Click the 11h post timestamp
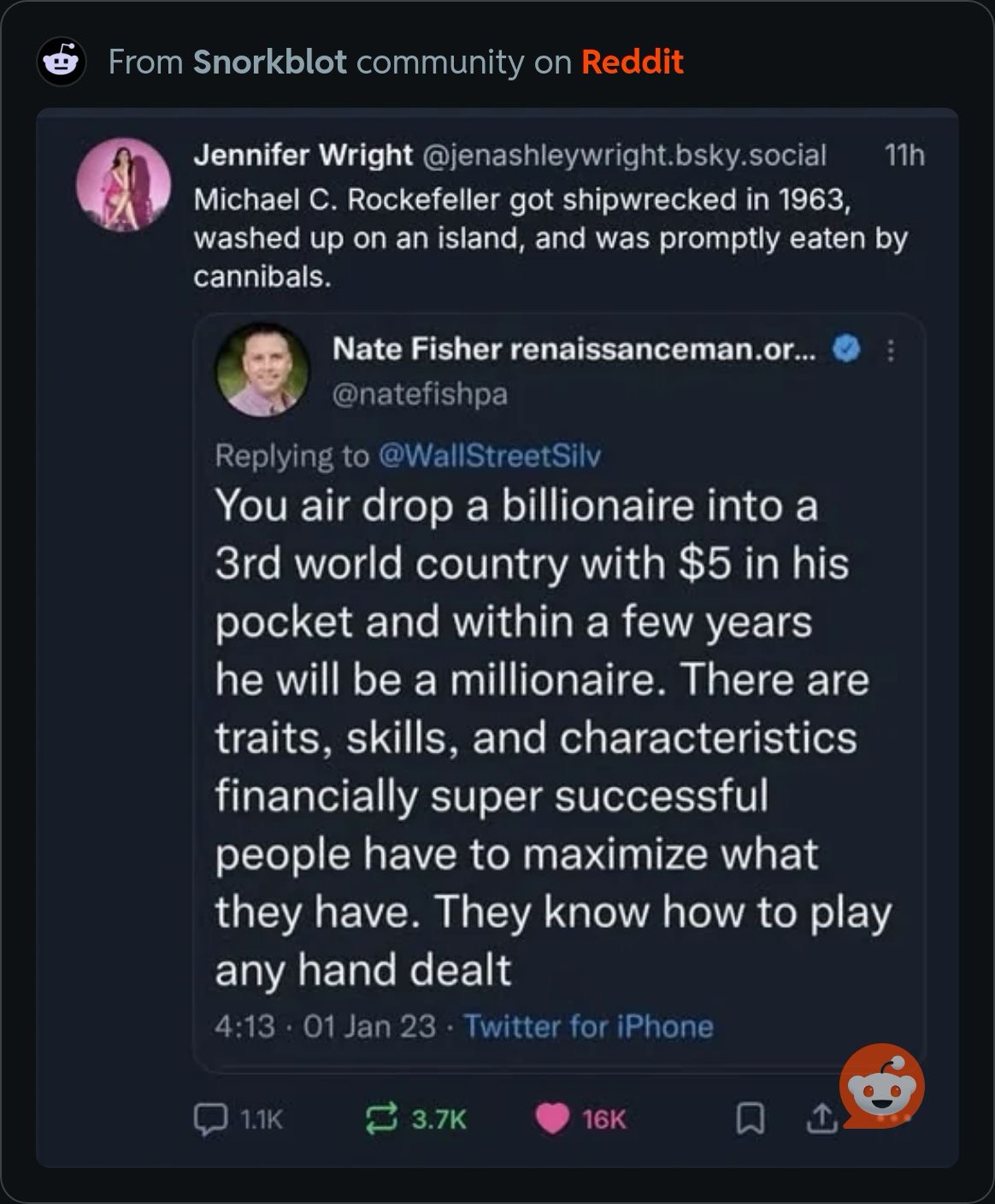 click(904, 156)
